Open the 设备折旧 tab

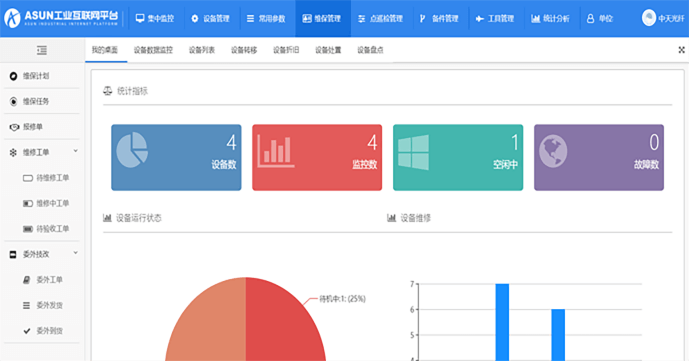coord(286,50)
